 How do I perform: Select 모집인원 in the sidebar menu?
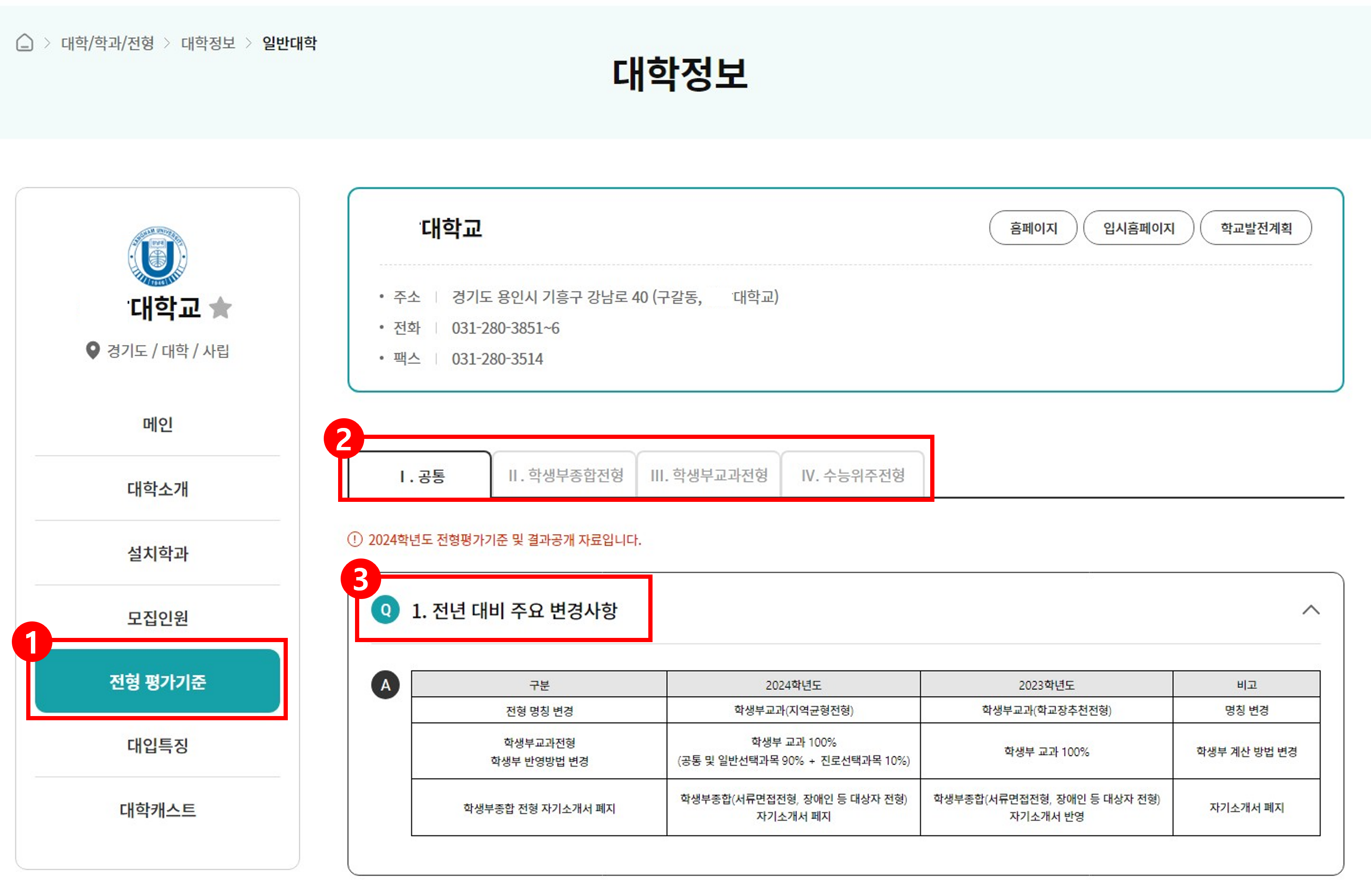[157, 618]
